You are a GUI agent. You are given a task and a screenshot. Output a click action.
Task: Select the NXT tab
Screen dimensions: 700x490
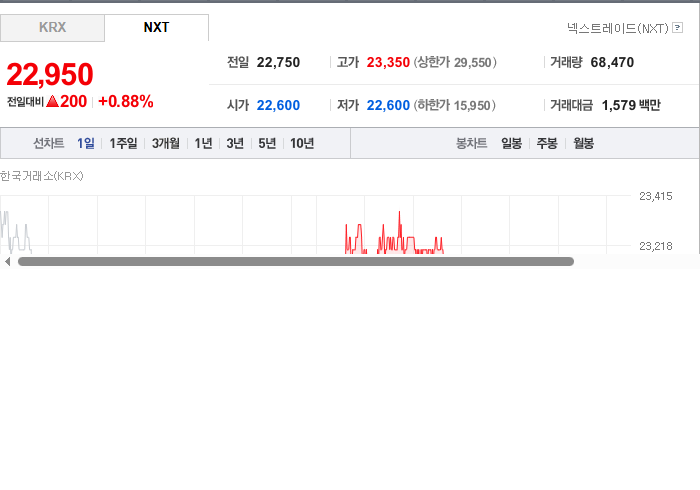point(156,28)
